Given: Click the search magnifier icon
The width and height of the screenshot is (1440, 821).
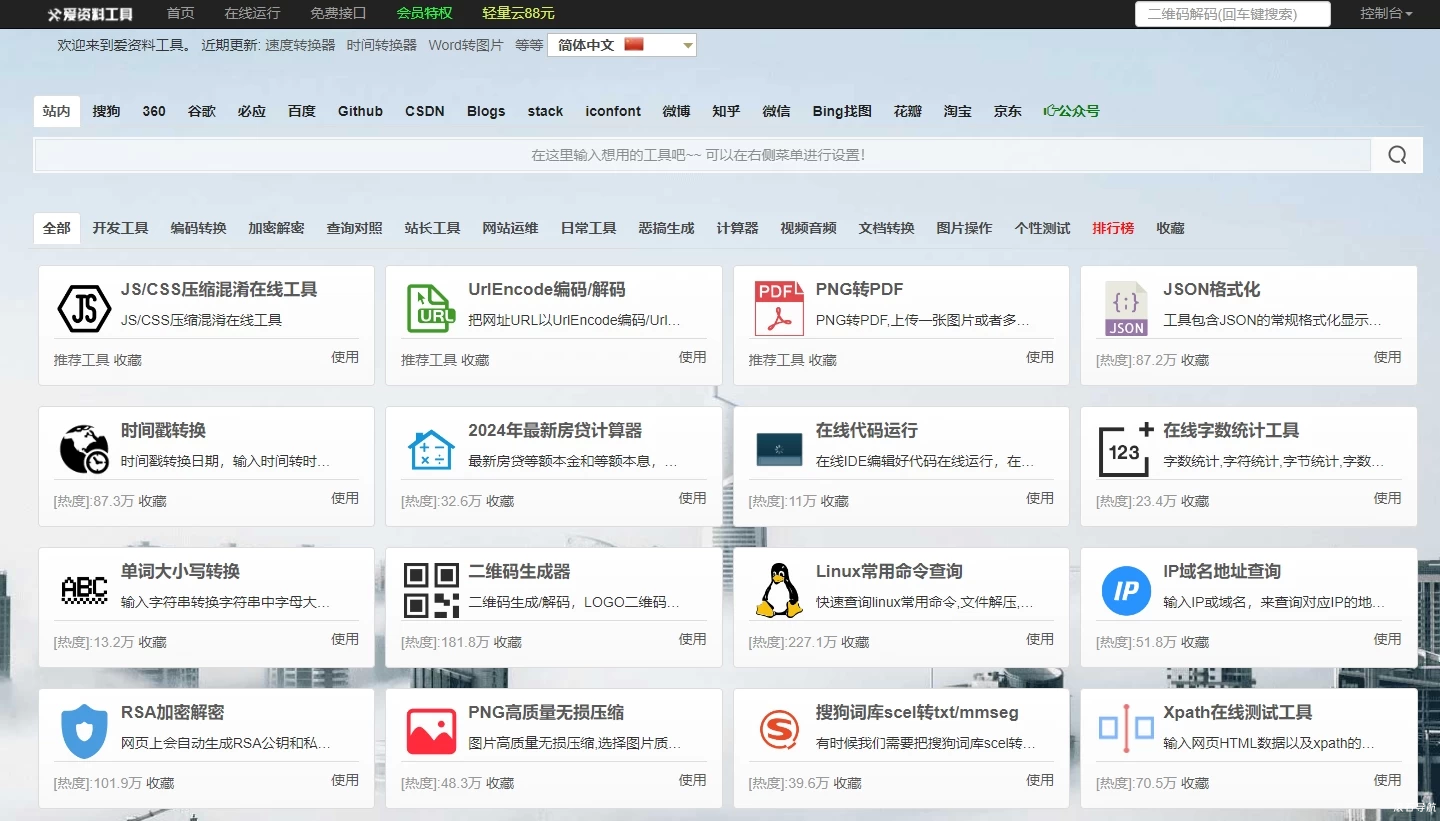Looking at the screenshot, I should click(1396, 155).
